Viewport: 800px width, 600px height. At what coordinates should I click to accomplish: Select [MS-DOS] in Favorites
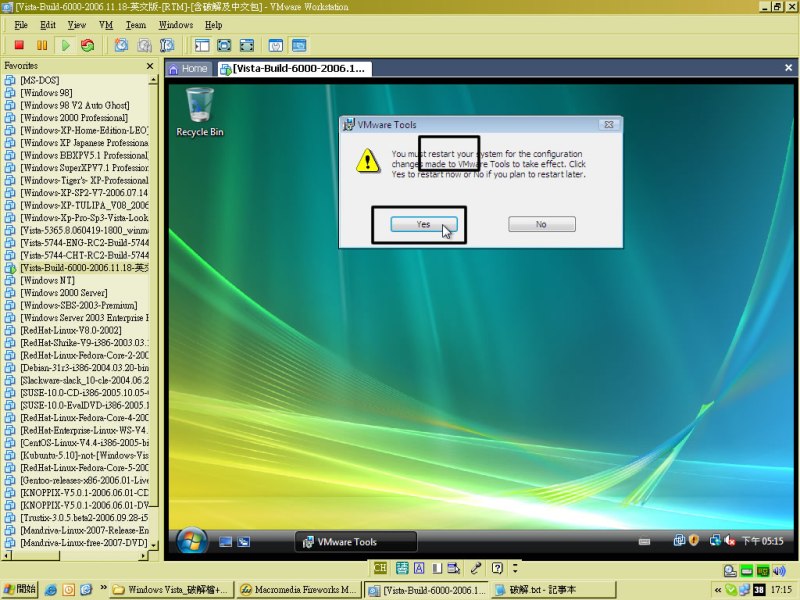[40, 80]
